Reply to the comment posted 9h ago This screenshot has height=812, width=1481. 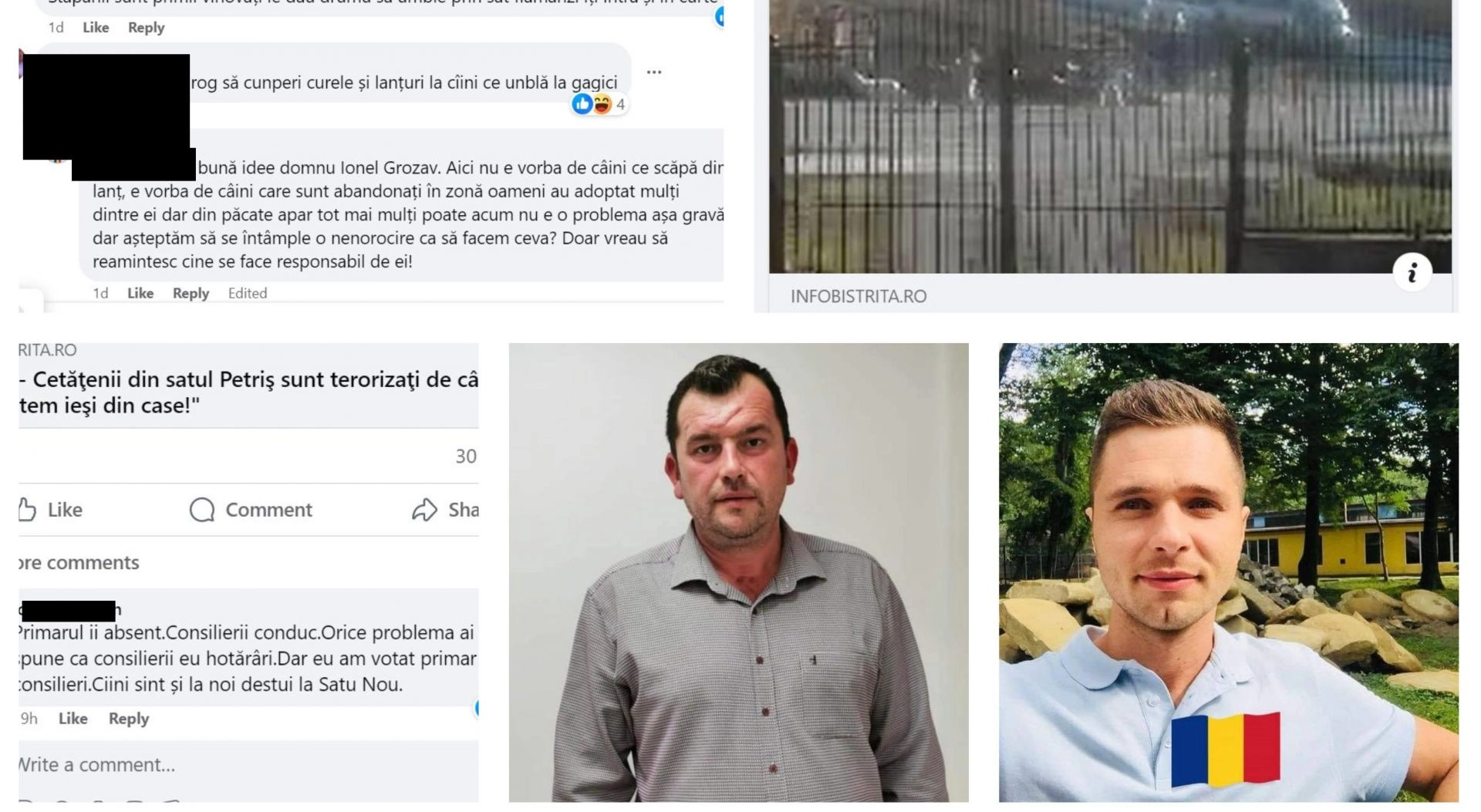pos(128,719)
